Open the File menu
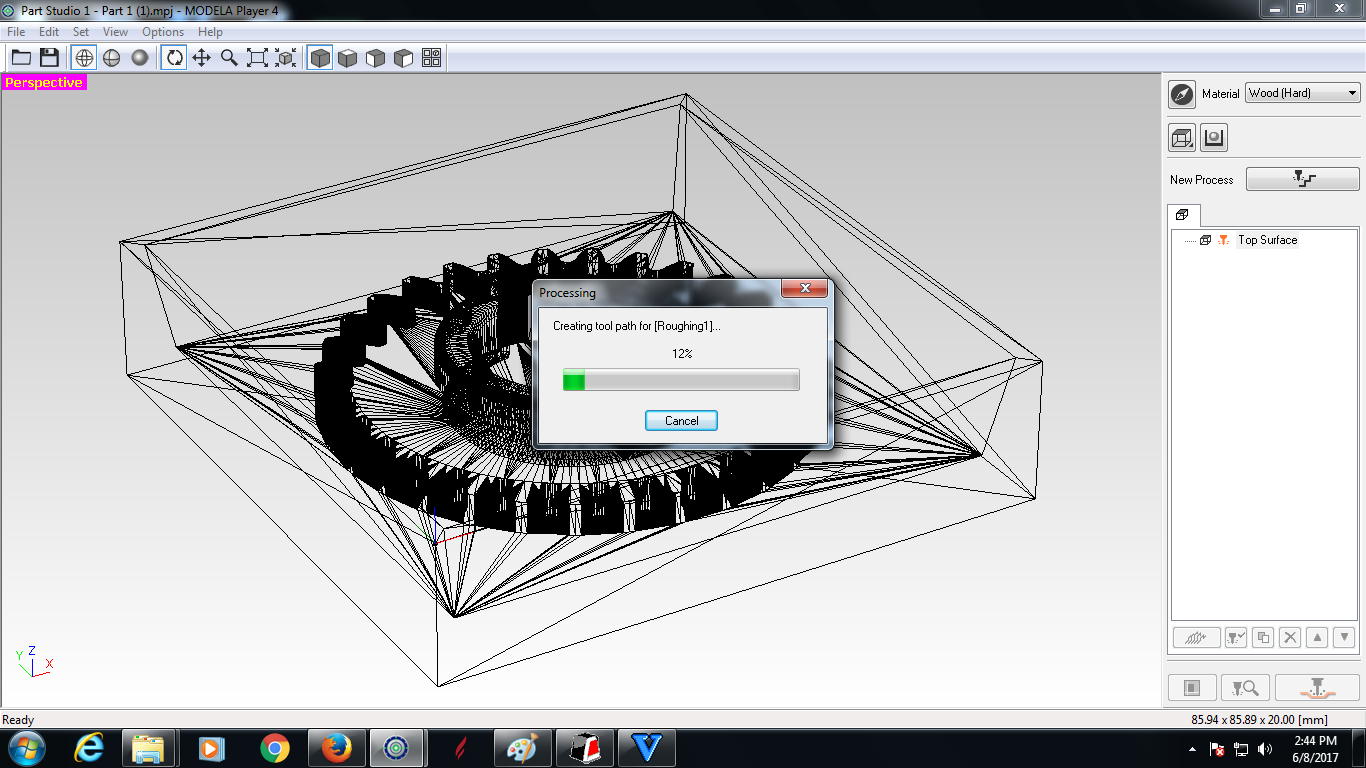The height and width of the screenshot is (768, 1366). coord(16,32)
